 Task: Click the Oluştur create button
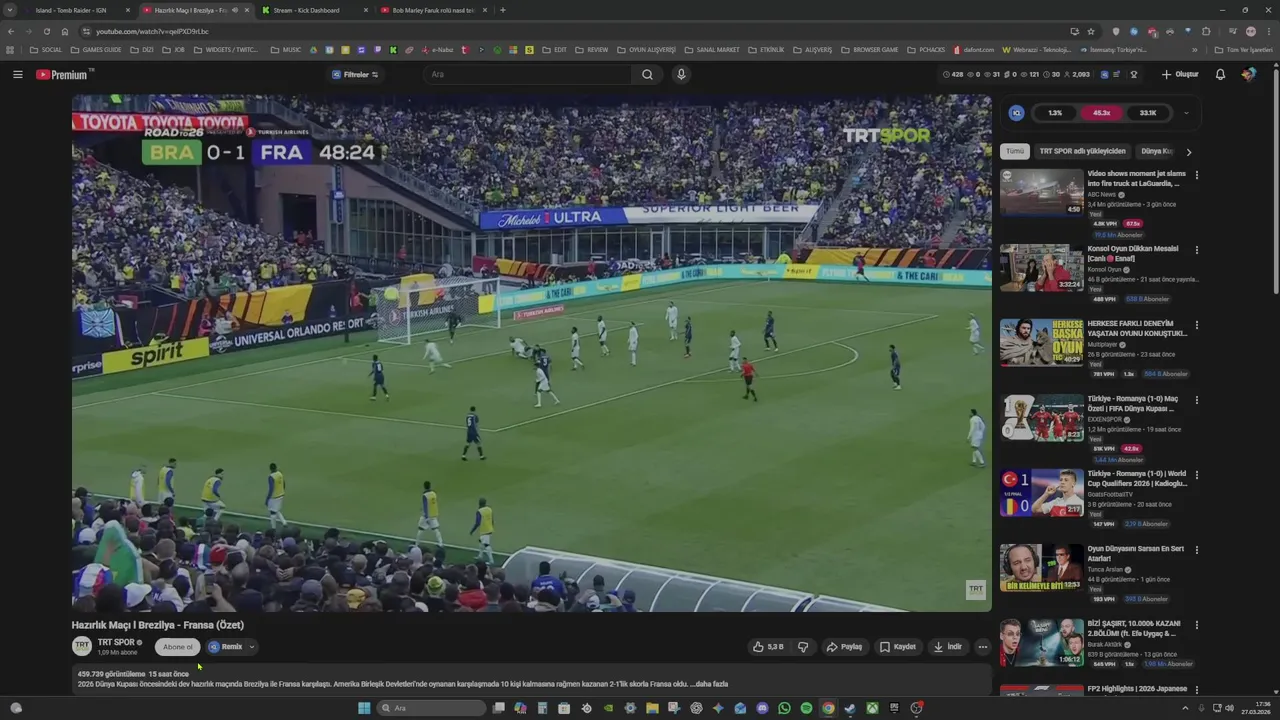[1180, 74]
